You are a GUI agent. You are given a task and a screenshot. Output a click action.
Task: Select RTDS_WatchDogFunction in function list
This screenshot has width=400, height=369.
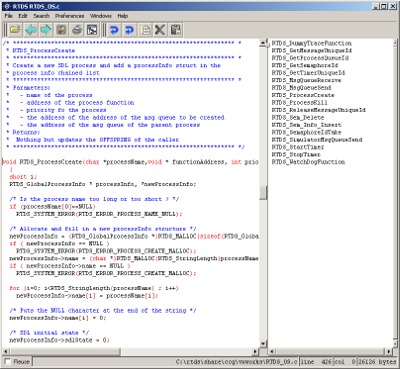[308, 162]
